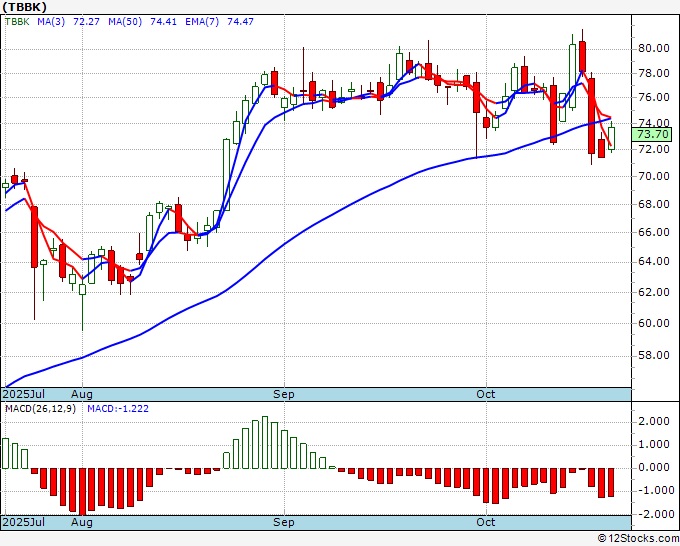Click the -2.000 MACD axis label
This screenshot has width=680, height=546.
tap(655, 514)
